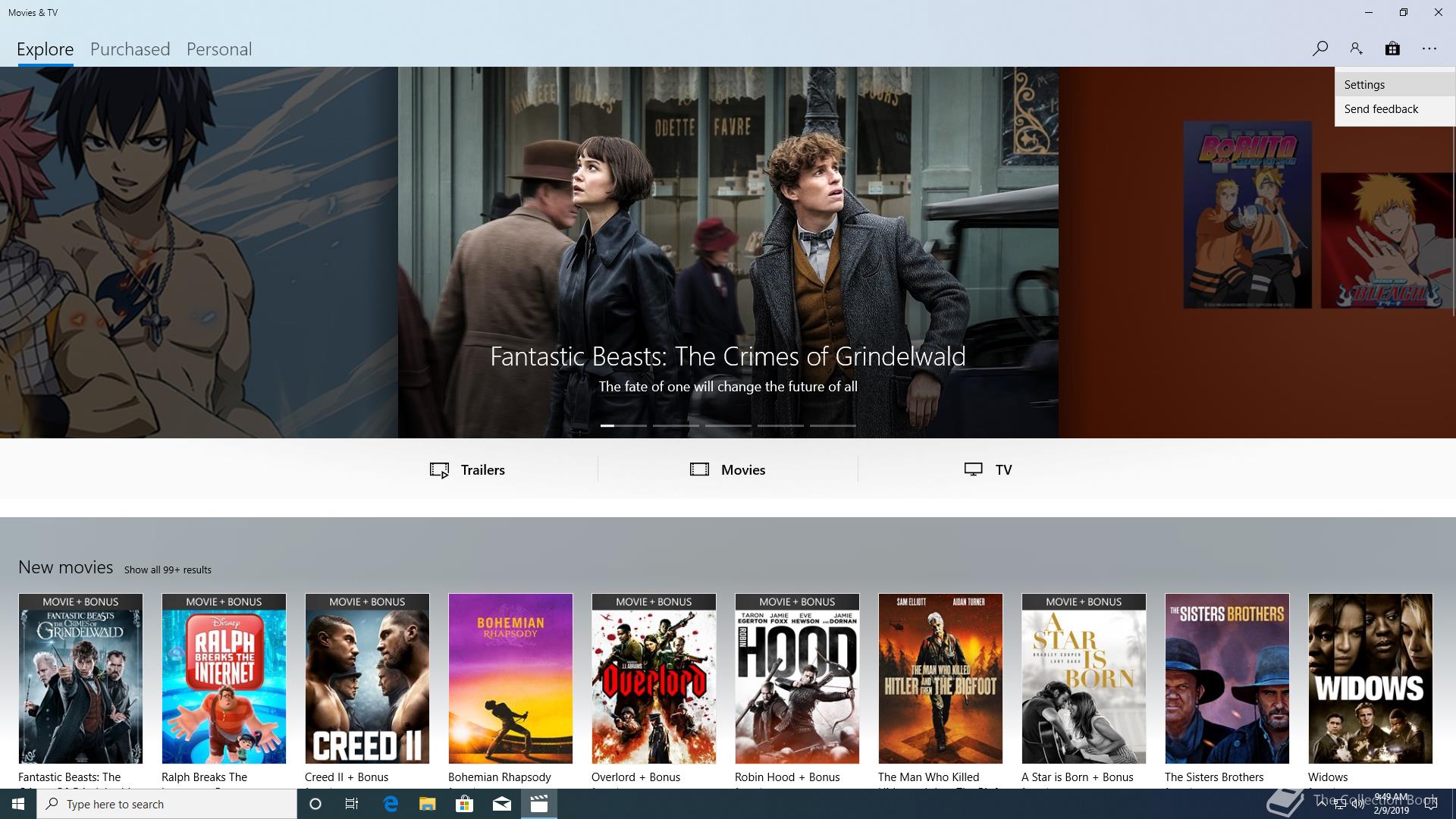Screen dimensions: 1456x819
Task: Click the Movies category label
Action: click(743, 470)
